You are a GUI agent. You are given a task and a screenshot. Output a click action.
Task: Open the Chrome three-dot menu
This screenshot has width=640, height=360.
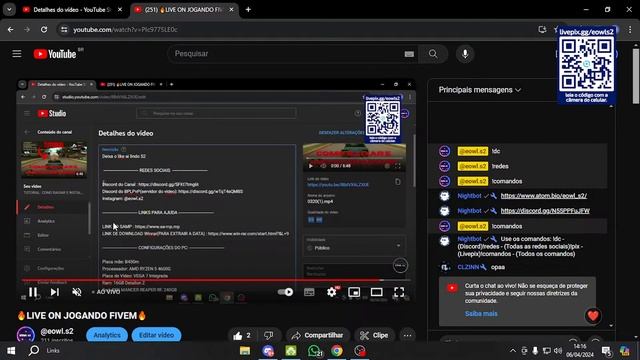tap(630, 29)
